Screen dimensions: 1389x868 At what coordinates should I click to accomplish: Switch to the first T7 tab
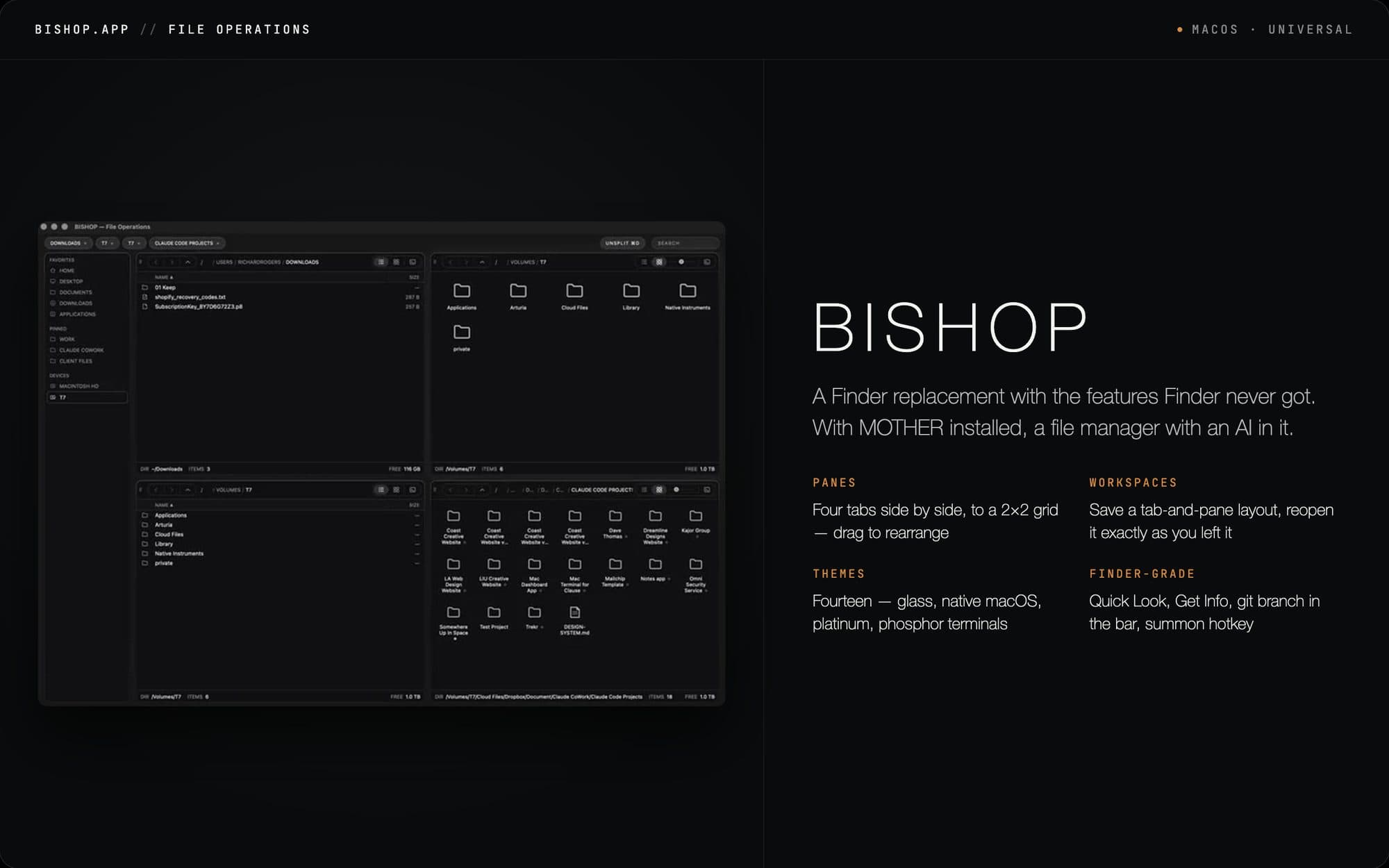pos(107,243)
